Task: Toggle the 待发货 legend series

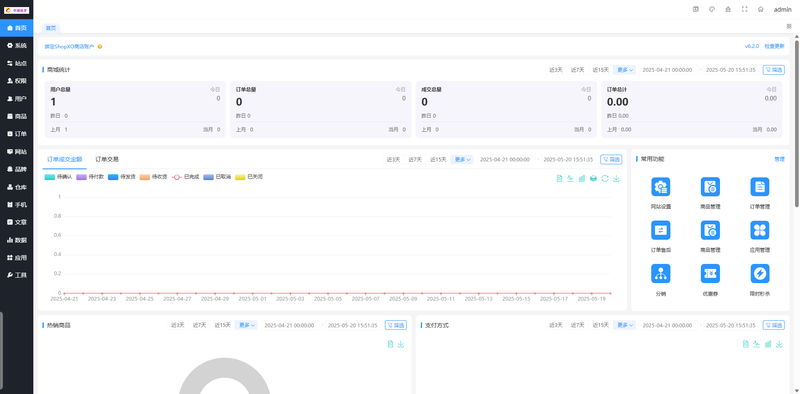Action: tap(121, 177)
